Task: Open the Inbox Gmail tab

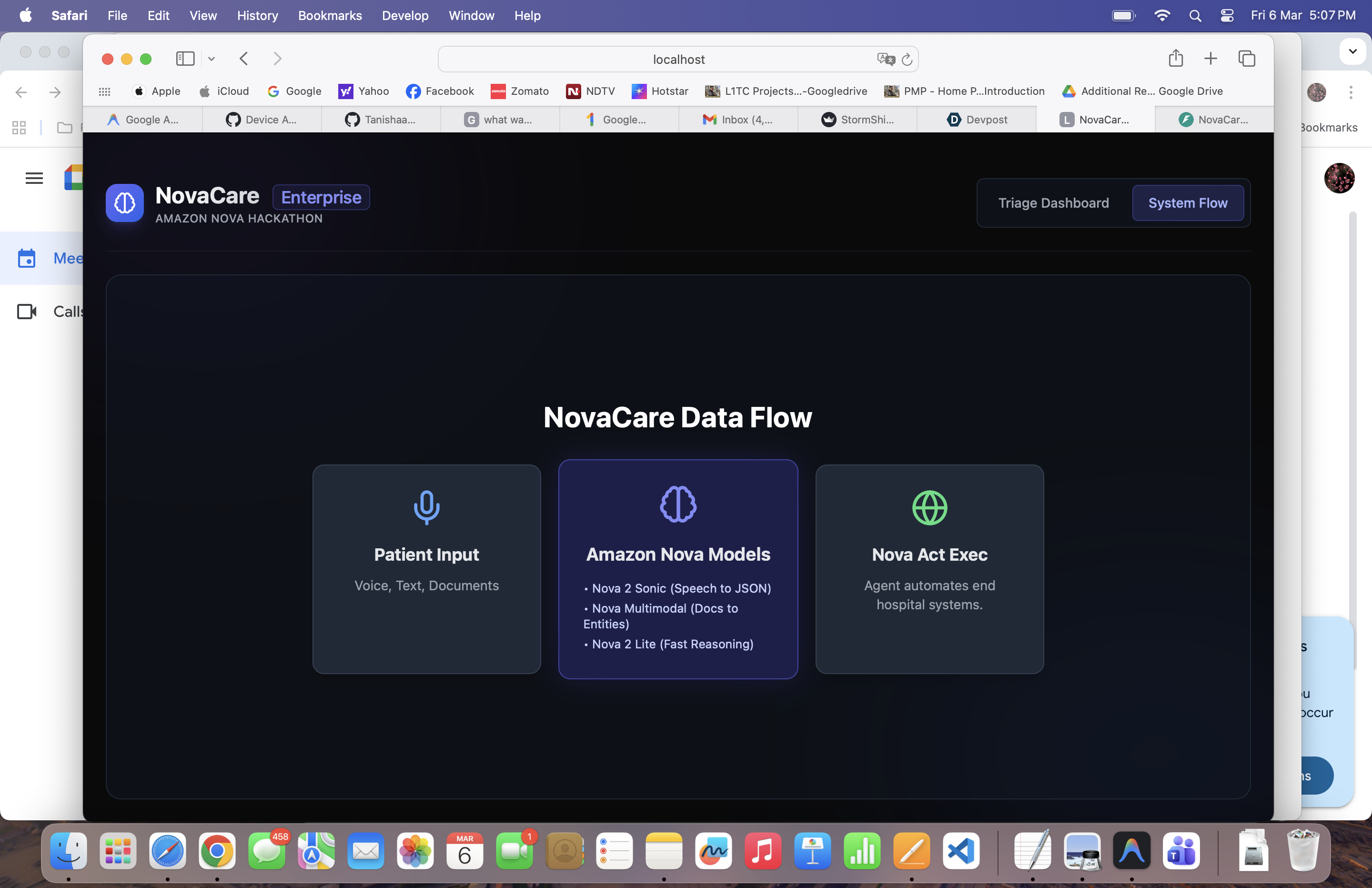Action: [x=738, y=120]
